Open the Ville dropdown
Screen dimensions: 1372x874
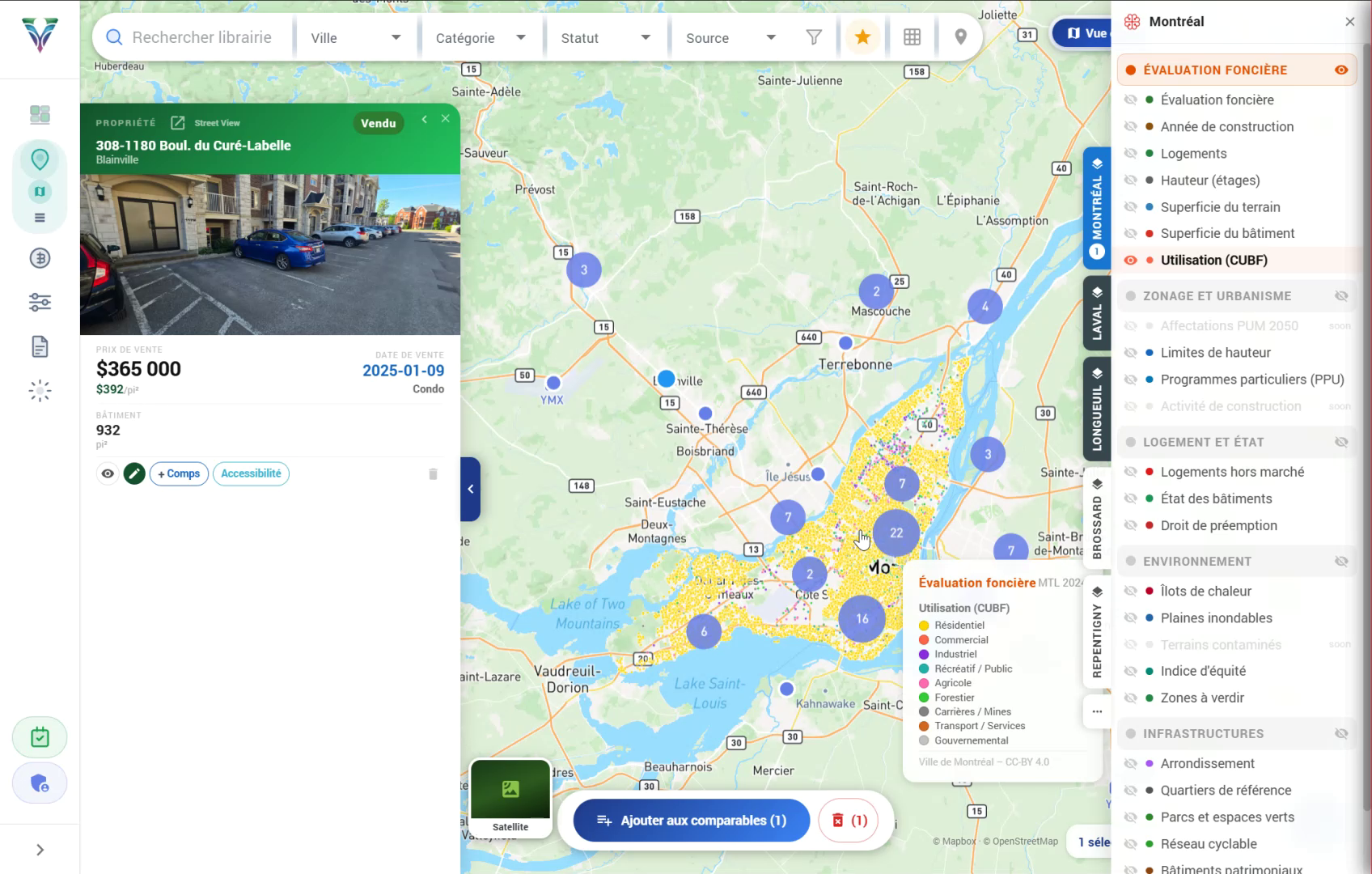[355, 38]
